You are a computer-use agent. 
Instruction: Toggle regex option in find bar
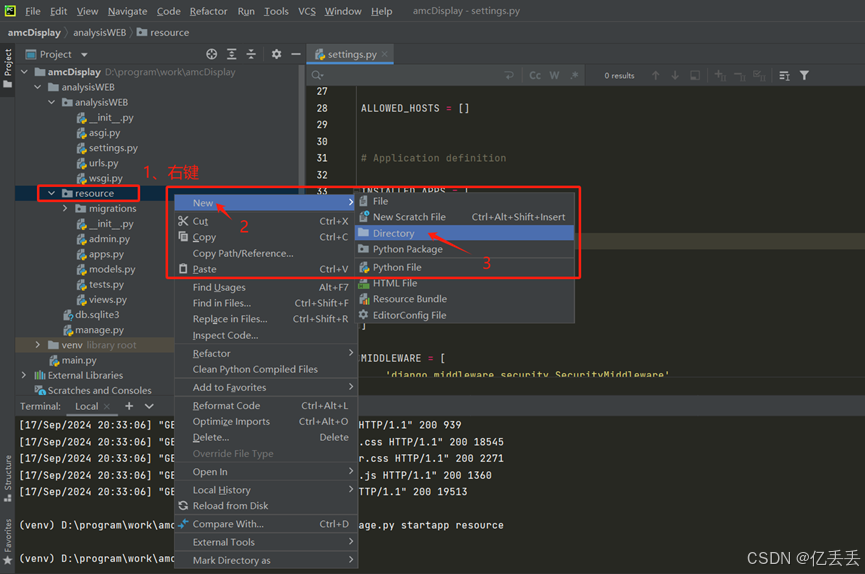574,76
